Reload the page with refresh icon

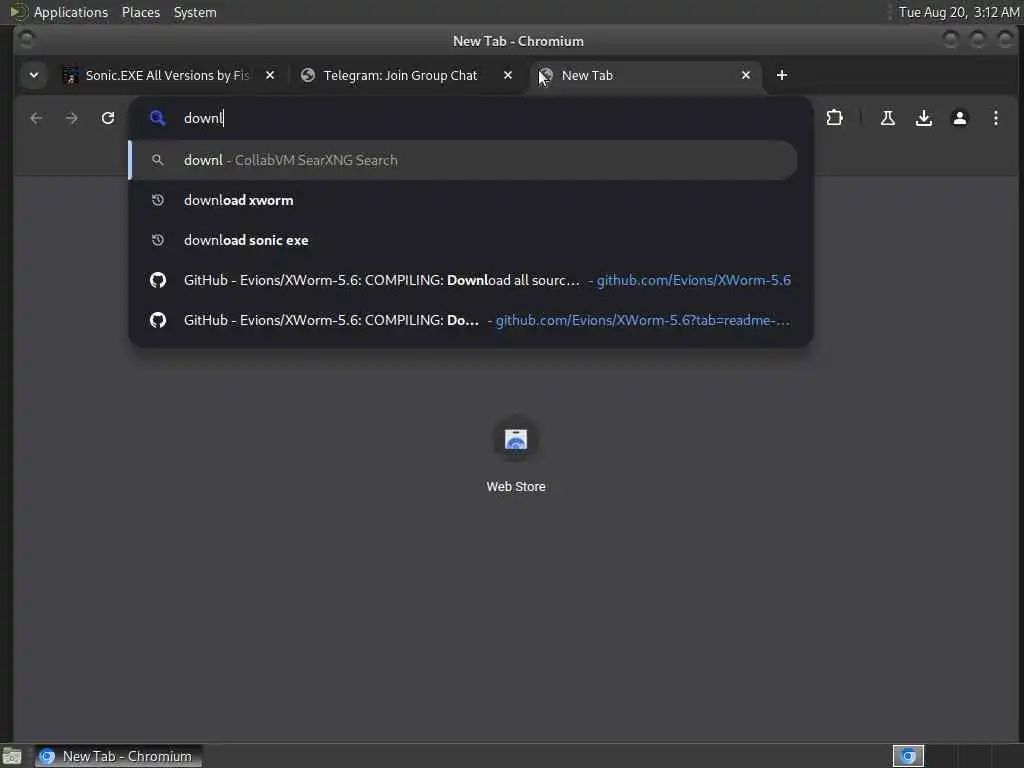tap(108, 118)
